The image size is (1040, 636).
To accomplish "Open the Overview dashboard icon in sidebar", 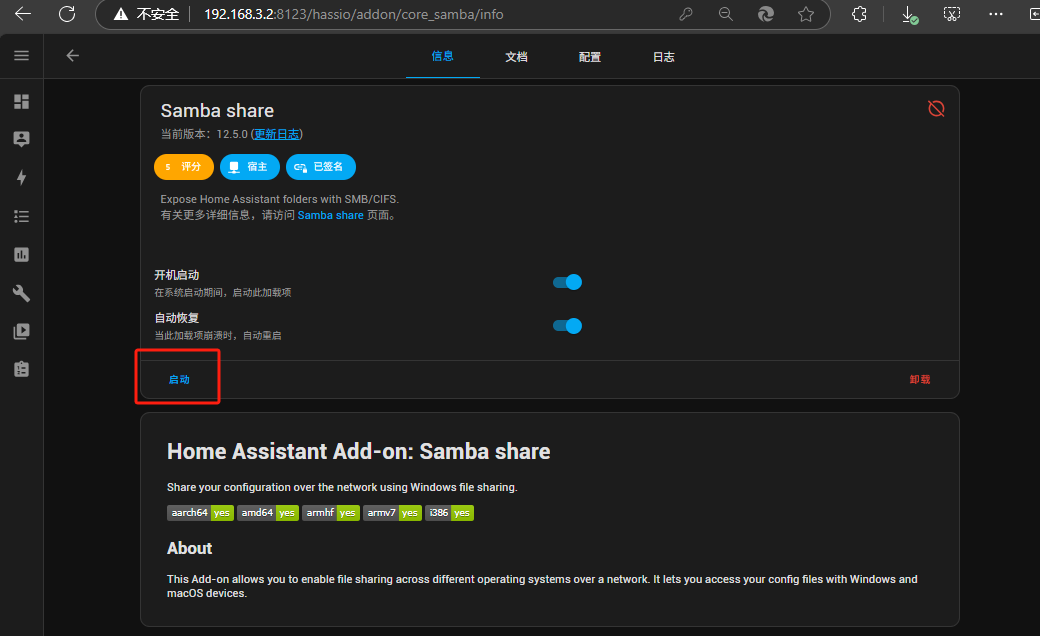I will pos(21,102).
